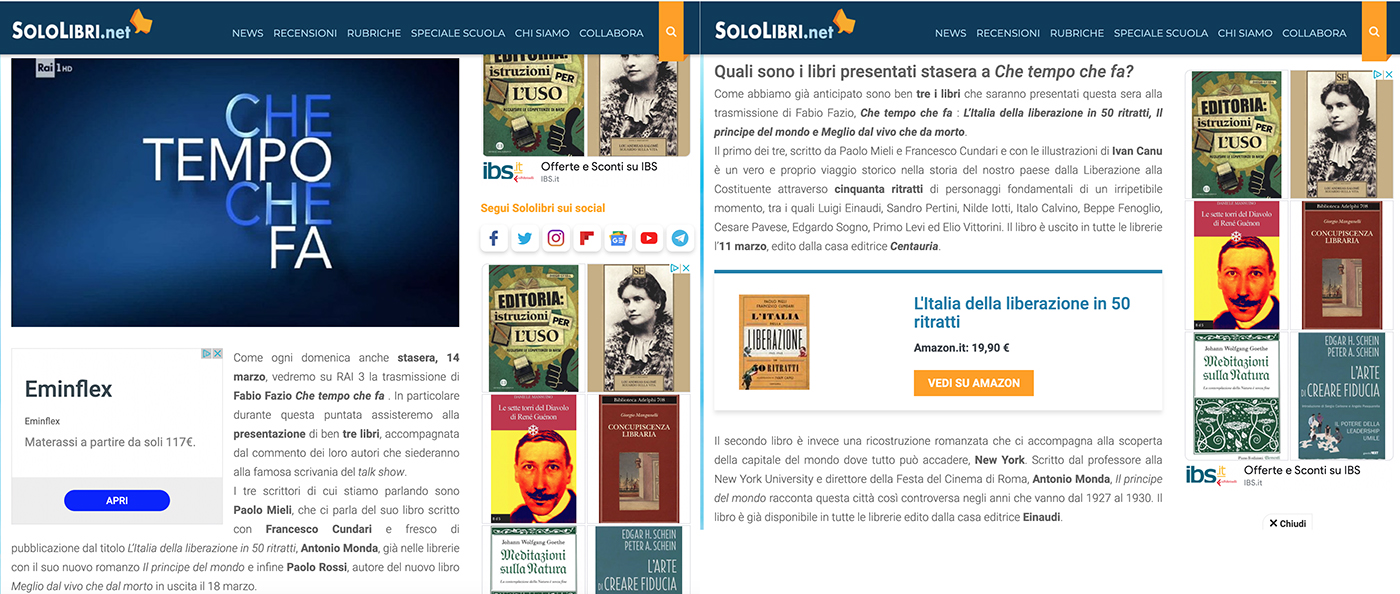
Task: Click the Twitter bird social icon
Action: tap(524, 238)
